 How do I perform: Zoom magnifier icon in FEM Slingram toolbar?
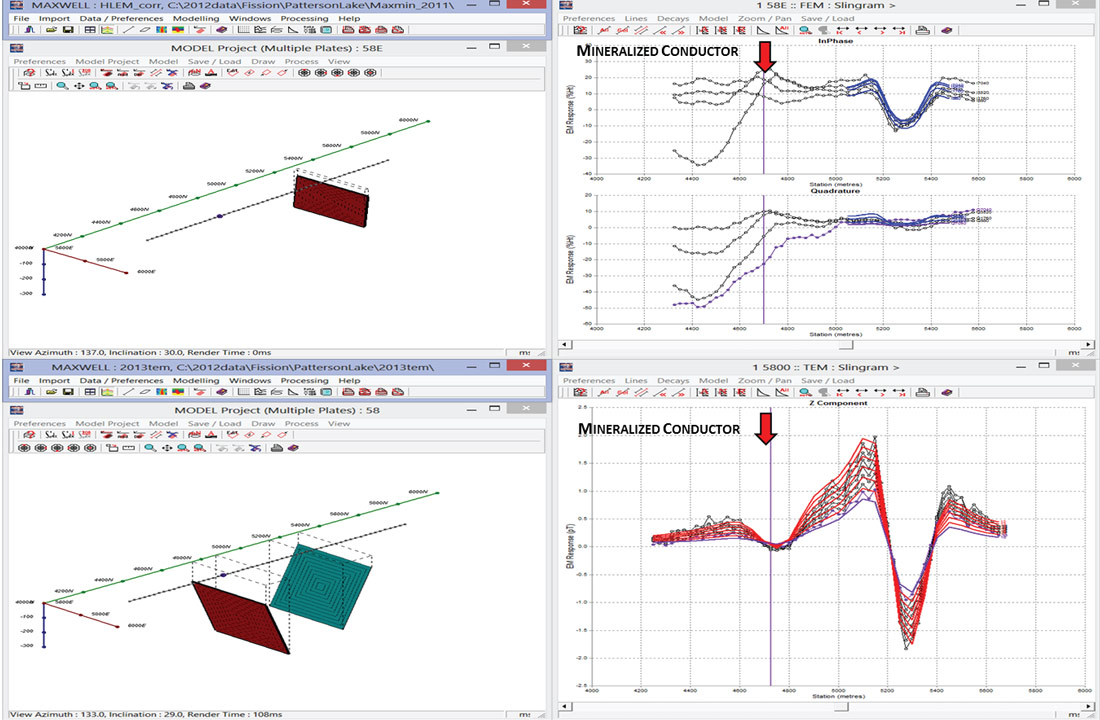(805, 30)
